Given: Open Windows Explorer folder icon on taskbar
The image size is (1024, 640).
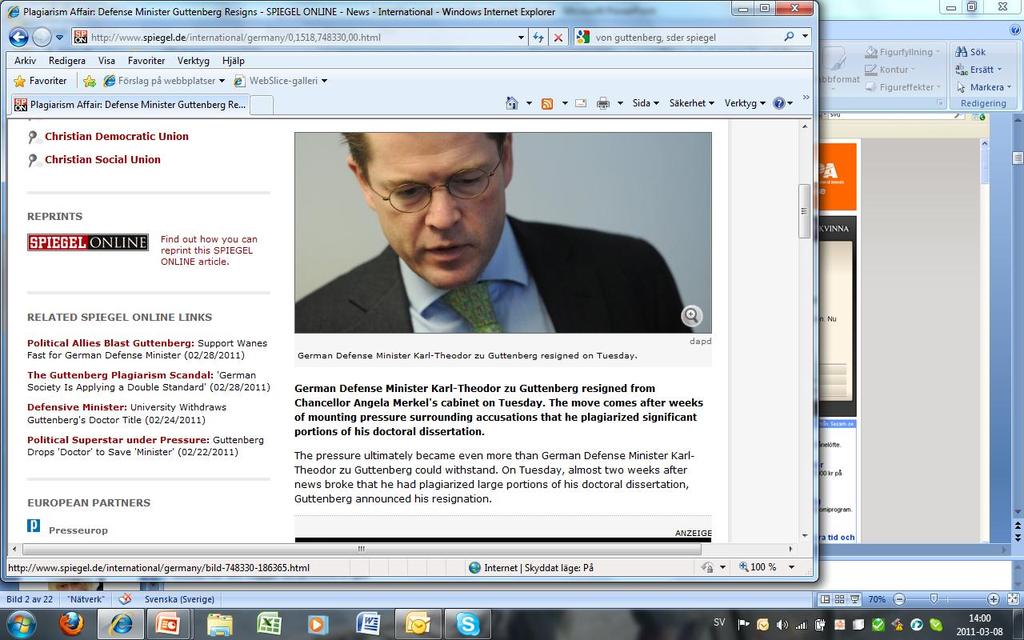Looking at the screenshot, I should coord(219,624).
